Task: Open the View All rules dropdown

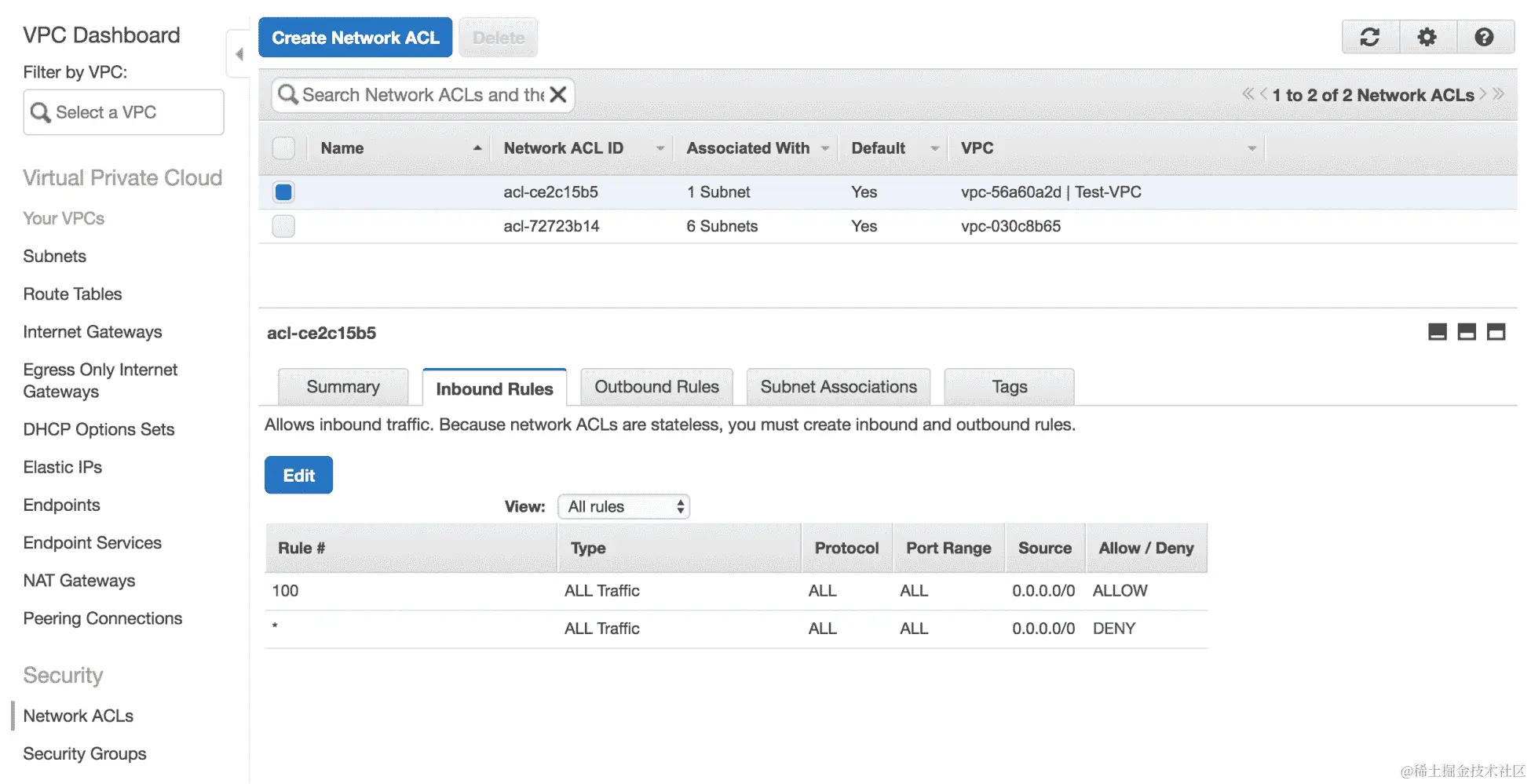Action: [x=623, y=507]
